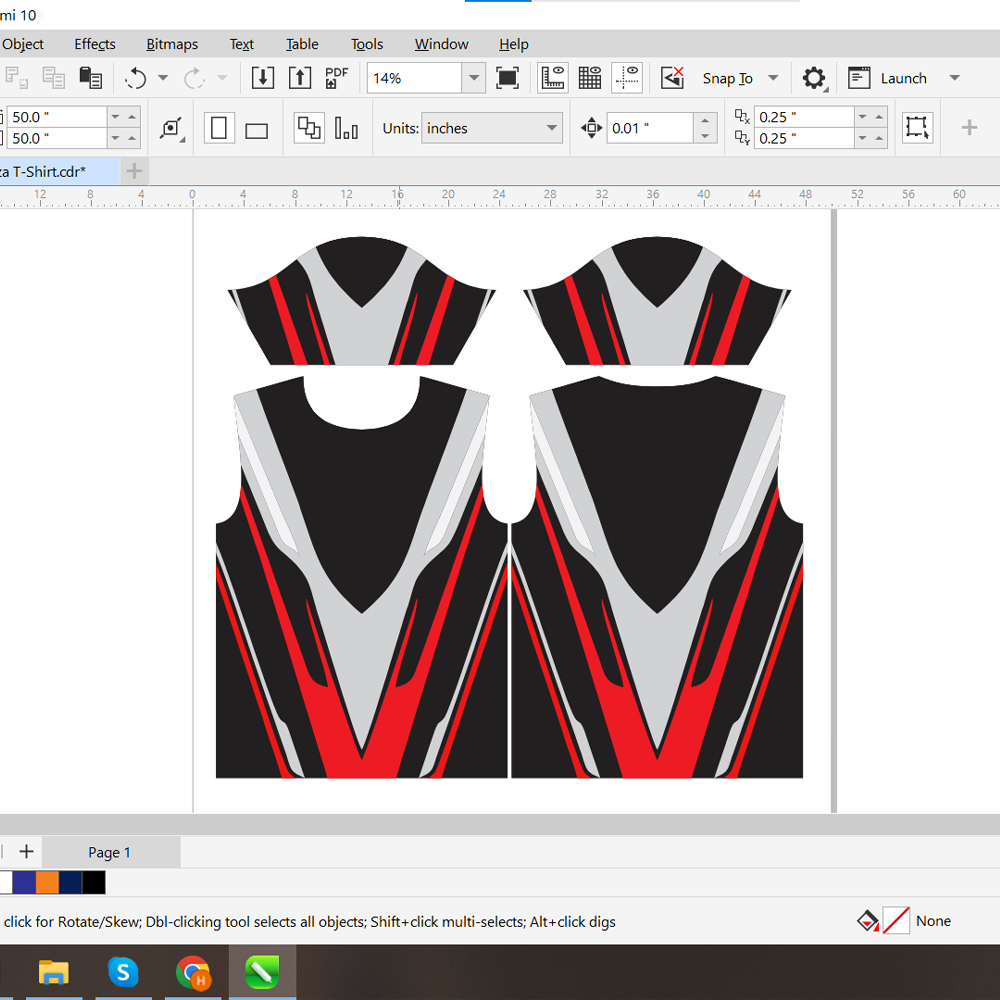1000x1000 pixels.
Task: Click the Snap Off icon
Action: (x=672, y=77)
